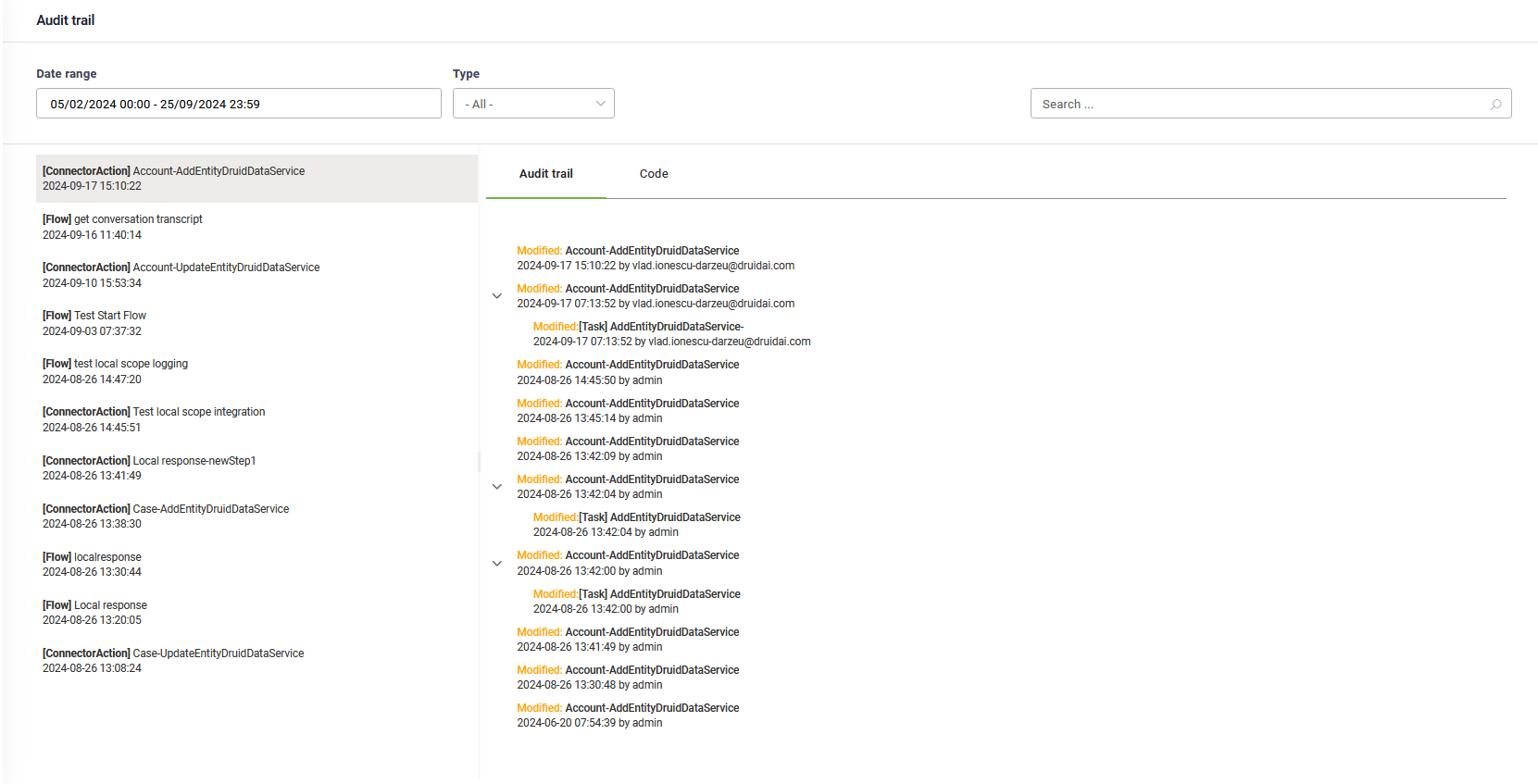Click the 2024-09-17 15:10:22 modified audit entry
Screen dimensions: 1538x784
(x=628, y=258)
